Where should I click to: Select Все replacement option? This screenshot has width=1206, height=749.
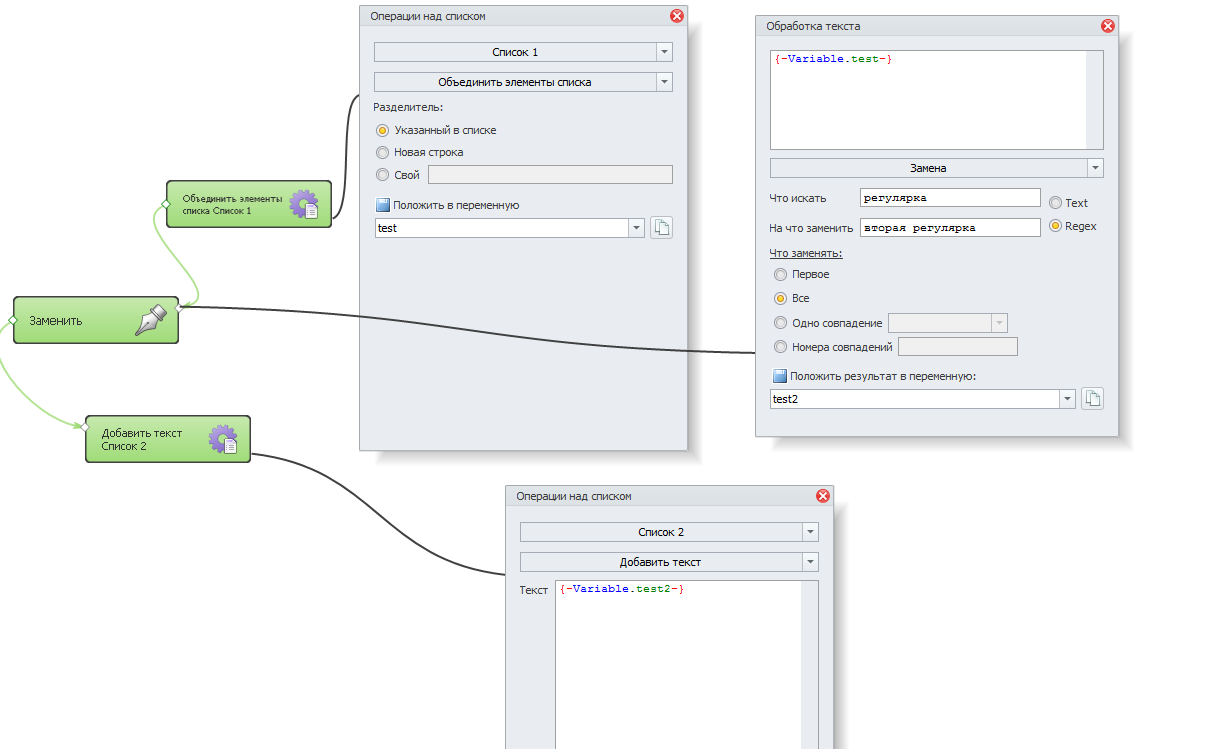[781, 298]
